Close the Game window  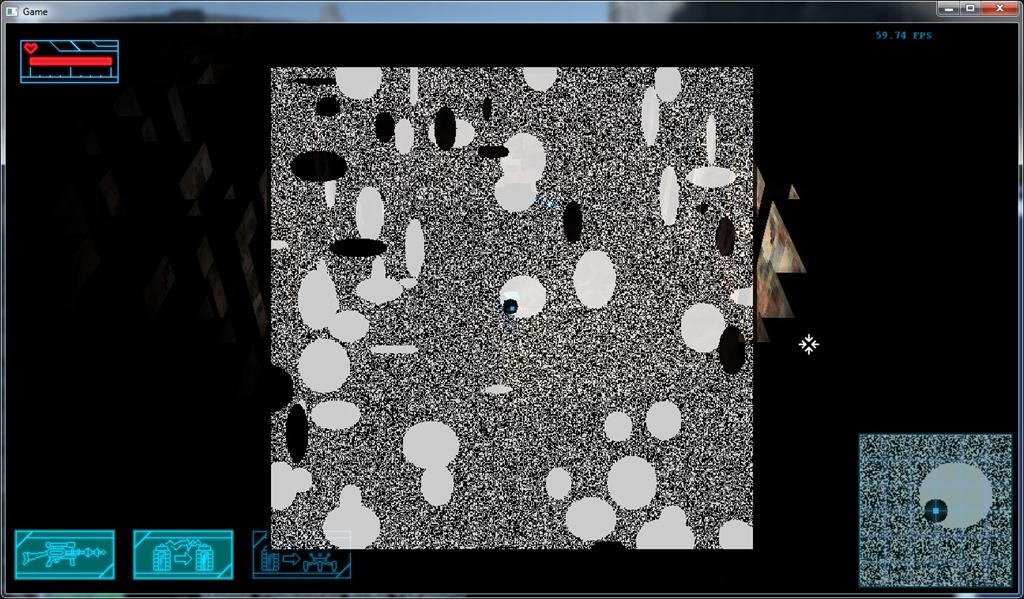tap(1000, 8)
